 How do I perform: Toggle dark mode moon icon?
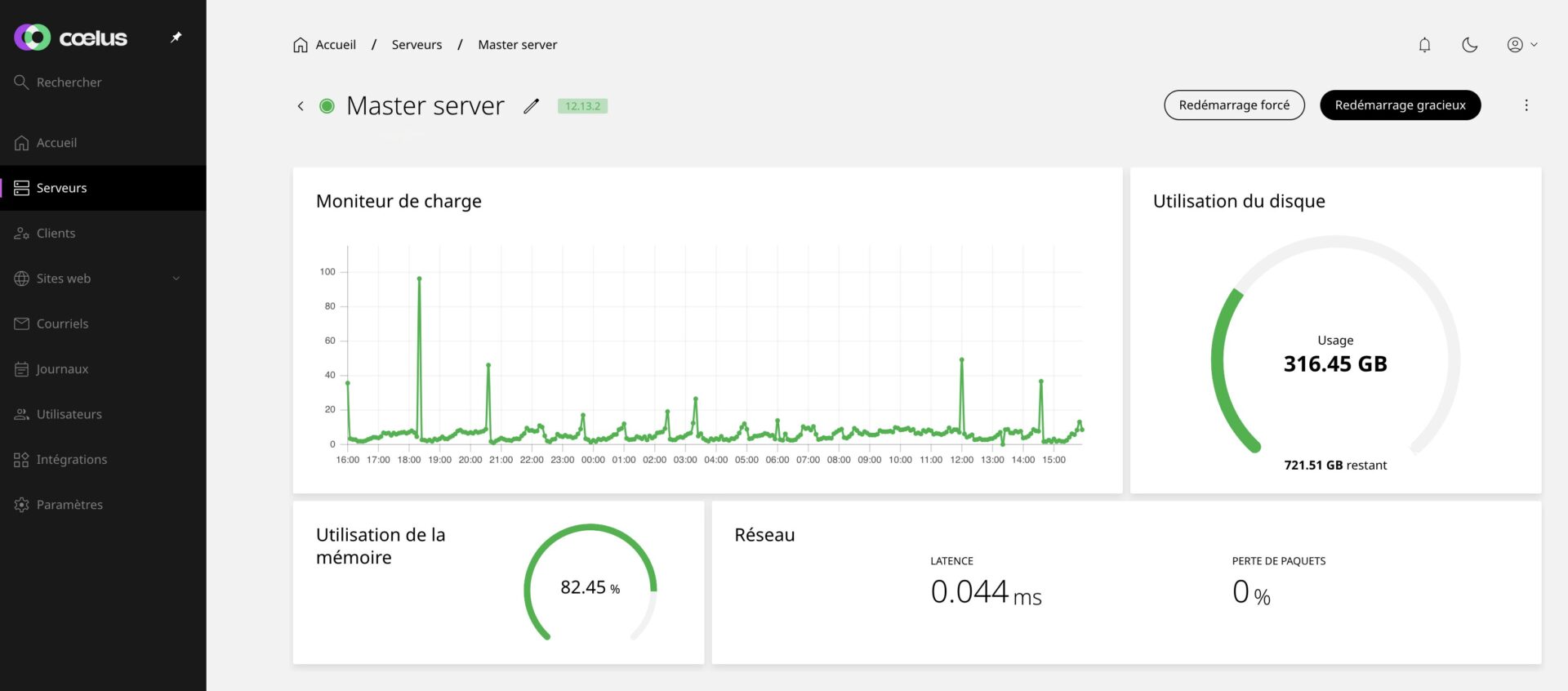pos(1469,45)
